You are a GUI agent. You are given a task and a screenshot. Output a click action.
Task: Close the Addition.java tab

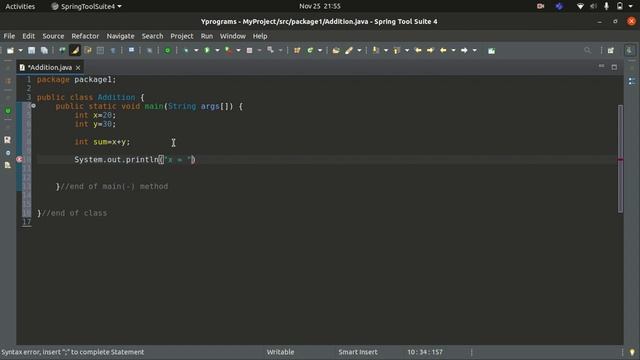pos(78,67)
